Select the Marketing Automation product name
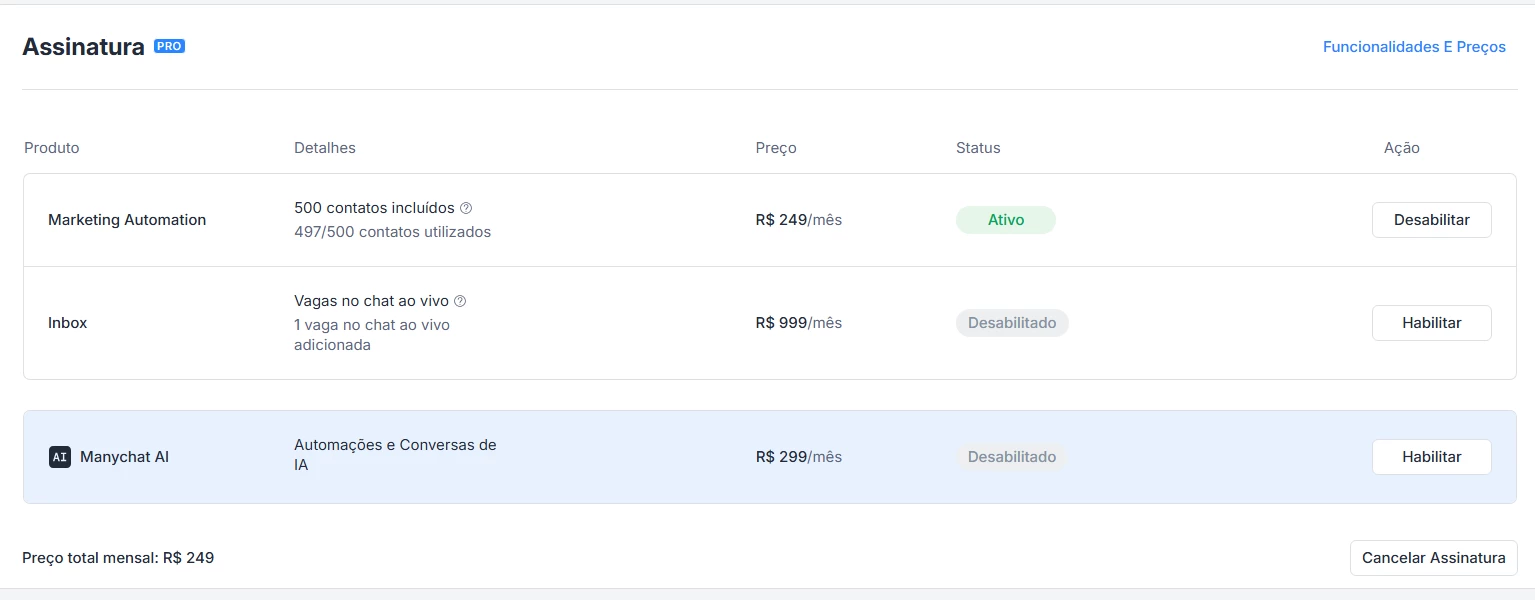1535x600 pixels. click(127, 220)
